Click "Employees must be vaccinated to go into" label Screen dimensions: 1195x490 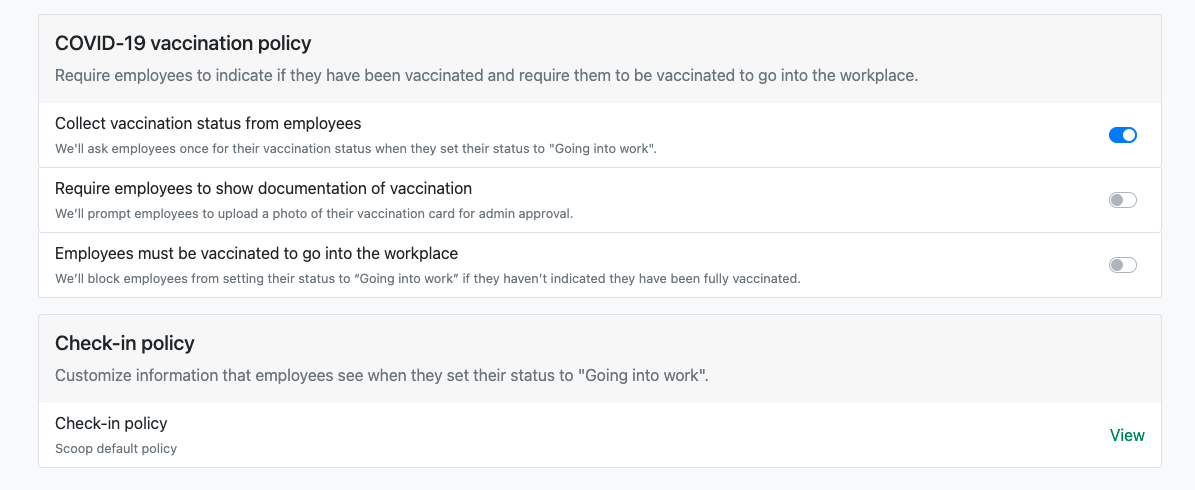click(x=256, y=253)
